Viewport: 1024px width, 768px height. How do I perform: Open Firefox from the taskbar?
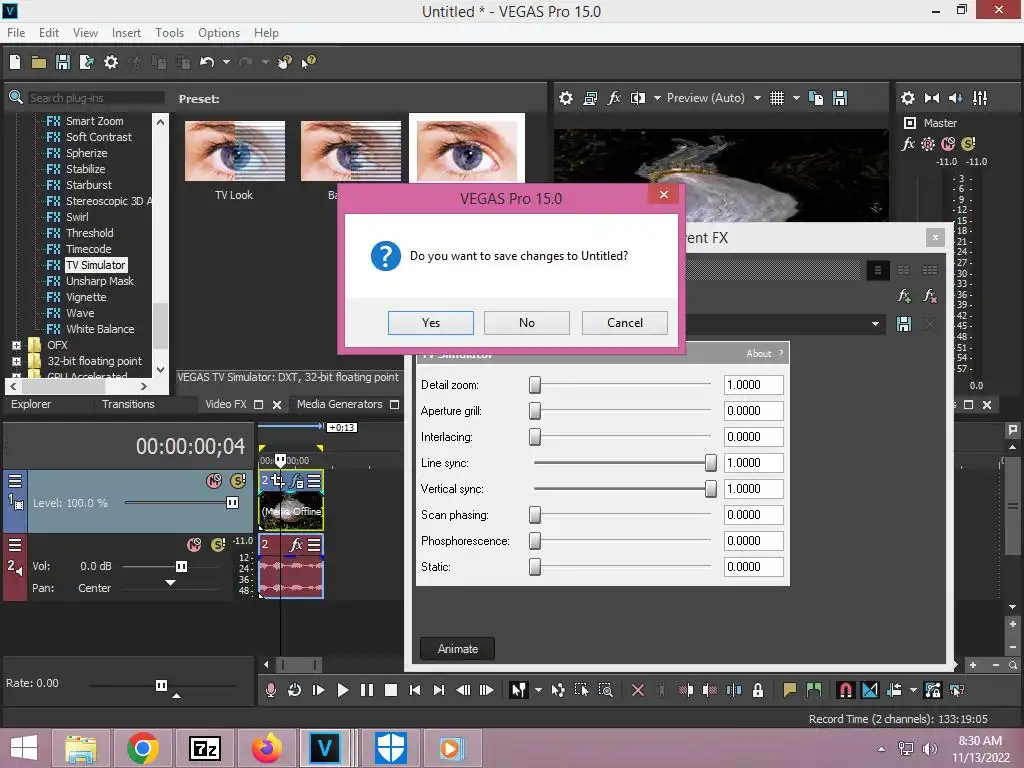coord(266,748)
